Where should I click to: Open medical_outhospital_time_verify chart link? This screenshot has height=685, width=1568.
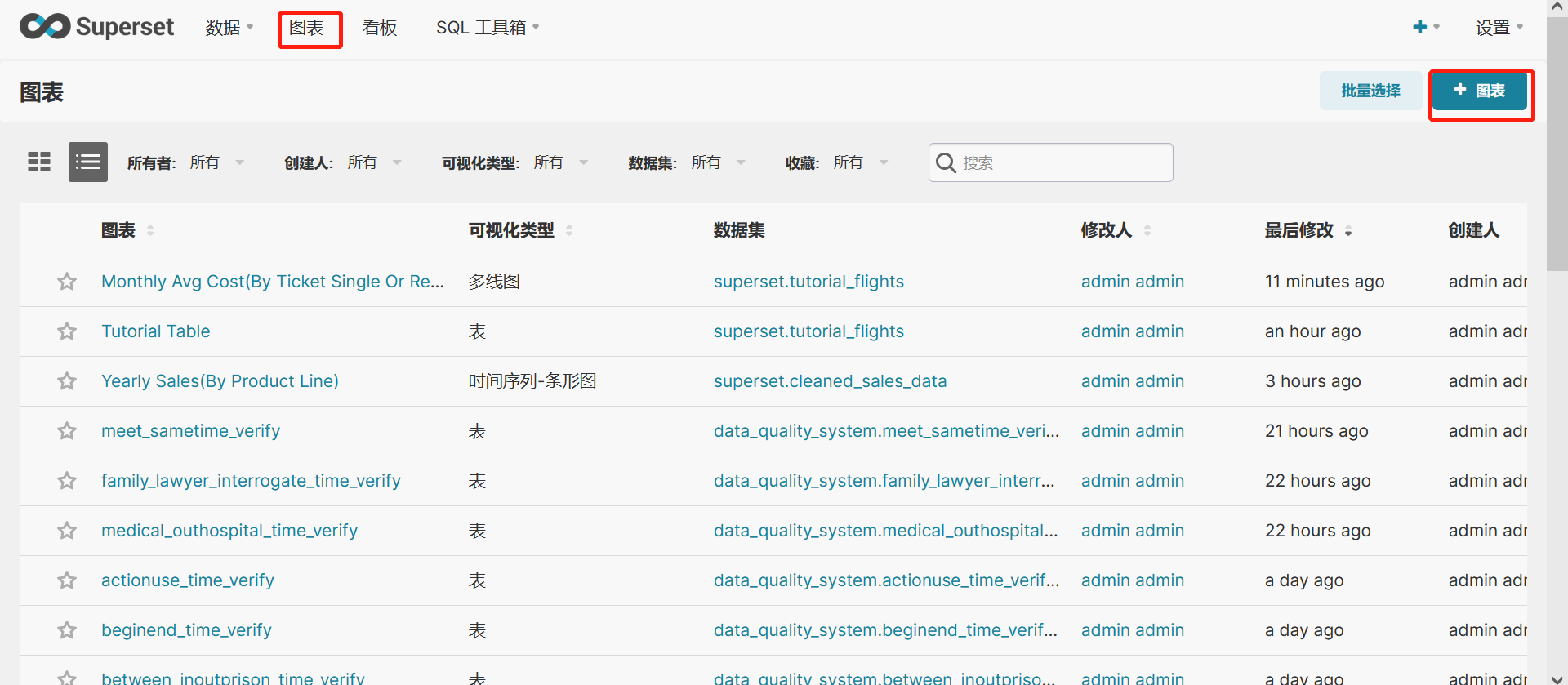(229, 531)
